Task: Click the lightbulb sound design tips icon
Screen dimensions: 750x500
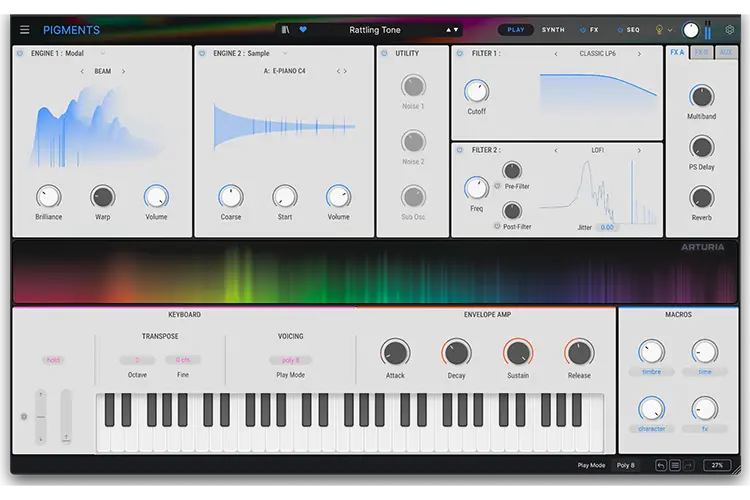Action: point(659,30)
